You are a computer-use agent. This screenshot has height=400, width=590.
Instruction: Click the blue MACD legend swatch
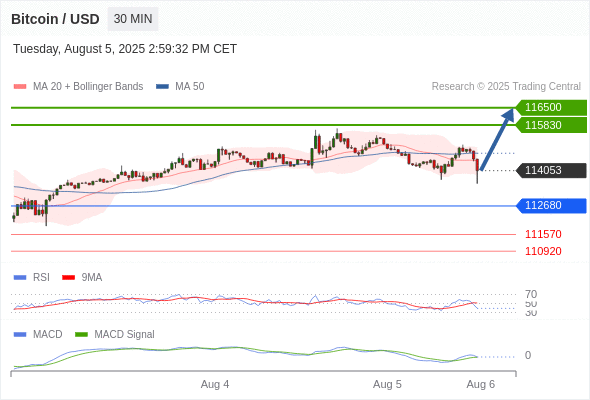pyautogui.click(x=20, y=334)
